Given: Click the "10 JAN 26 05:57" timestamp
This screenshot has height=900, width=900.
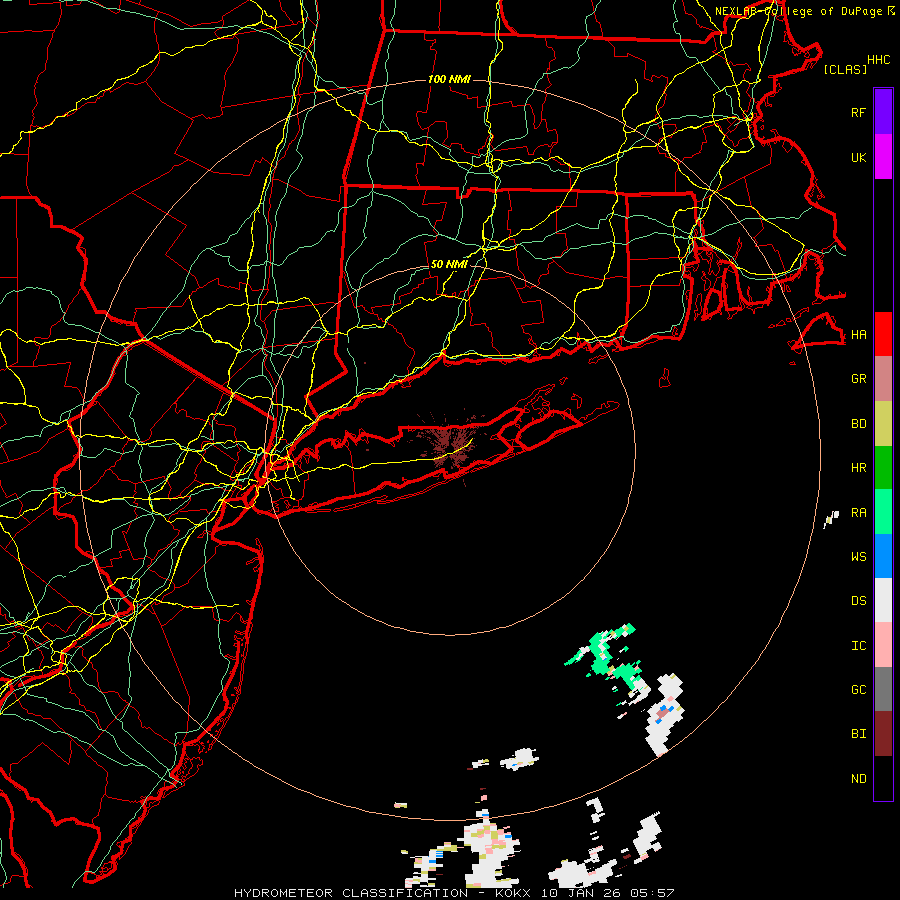Looking at the screenshot, I should pyautogui.click(x=607, y=893).
